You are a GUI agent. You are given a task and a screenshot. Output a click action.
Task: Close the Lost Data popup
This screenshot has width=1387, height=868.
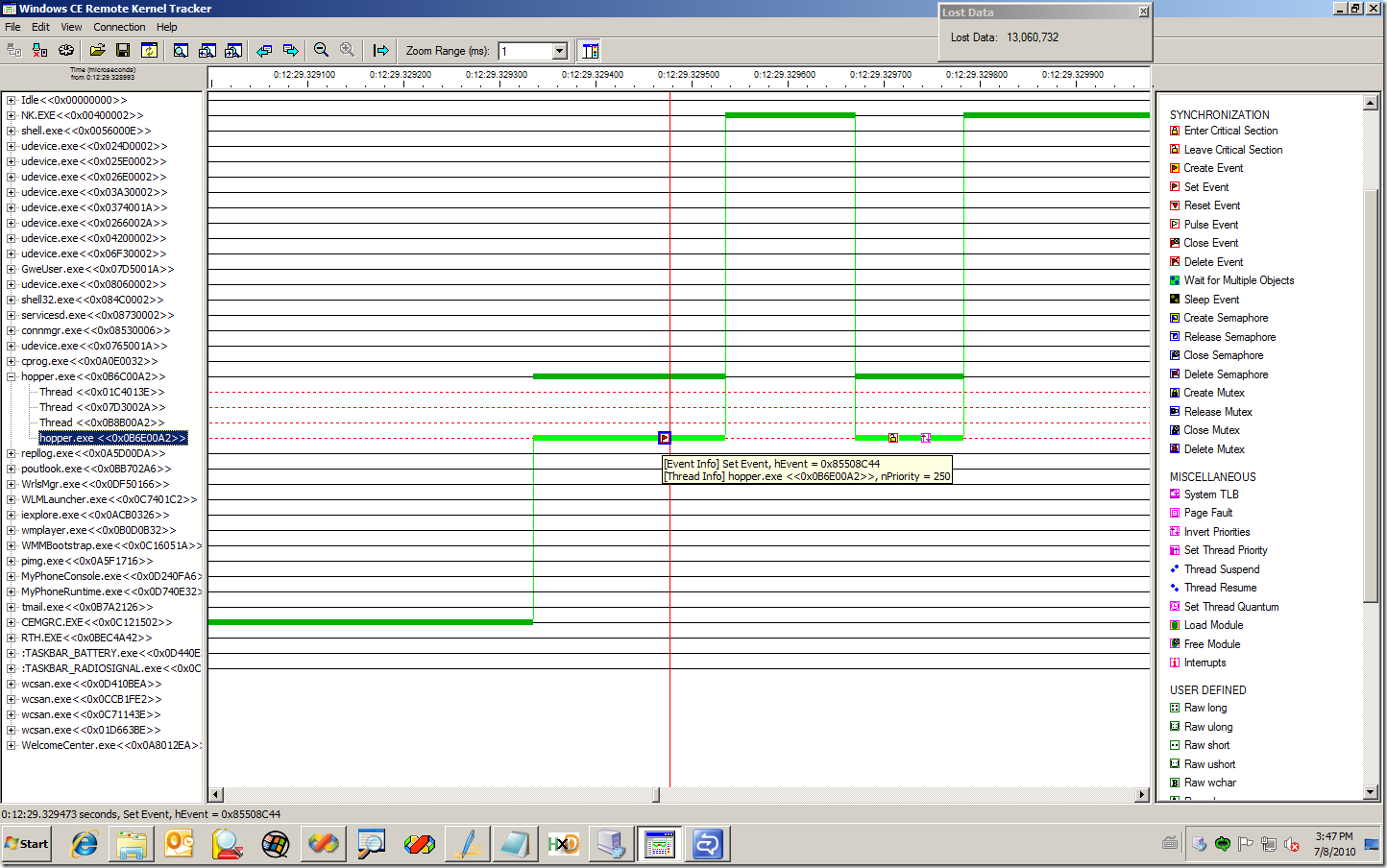click(x=1143, y=12)
